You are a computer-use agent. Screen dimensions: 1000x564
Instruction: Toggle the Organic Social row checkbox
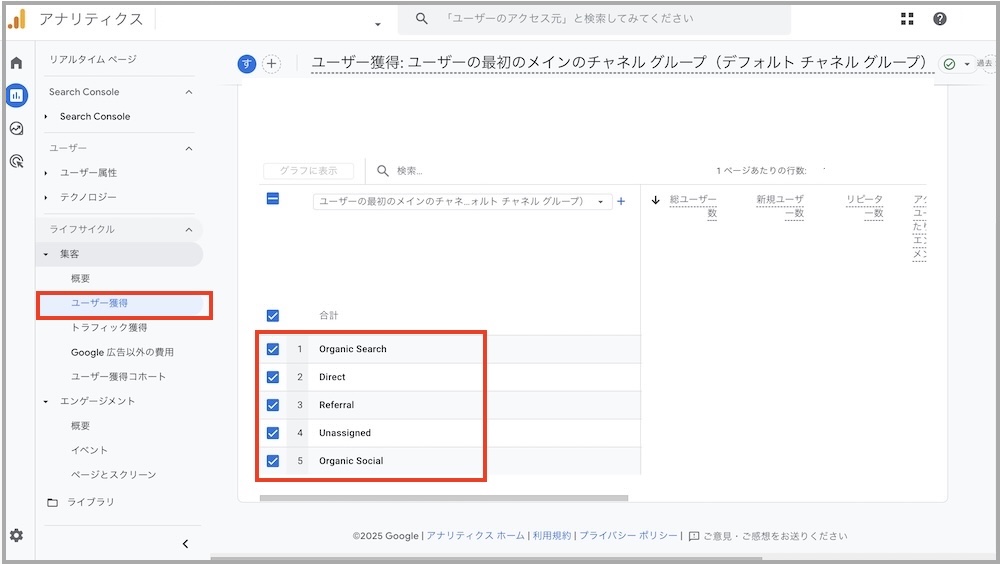[x=273, y=461]
